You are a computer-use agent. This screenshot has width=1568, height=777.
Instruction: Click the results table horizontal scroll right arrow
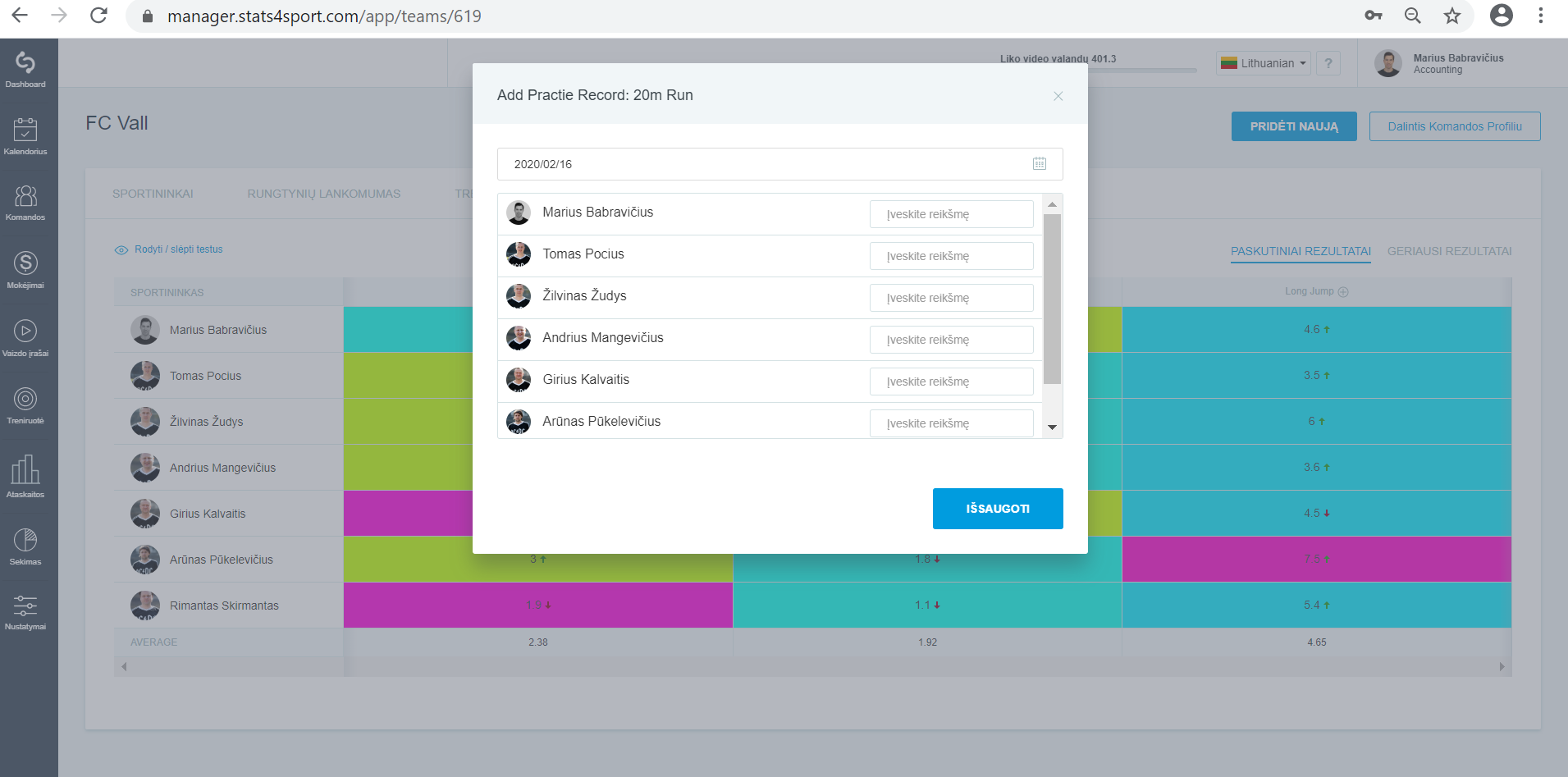click(1502, 667)
